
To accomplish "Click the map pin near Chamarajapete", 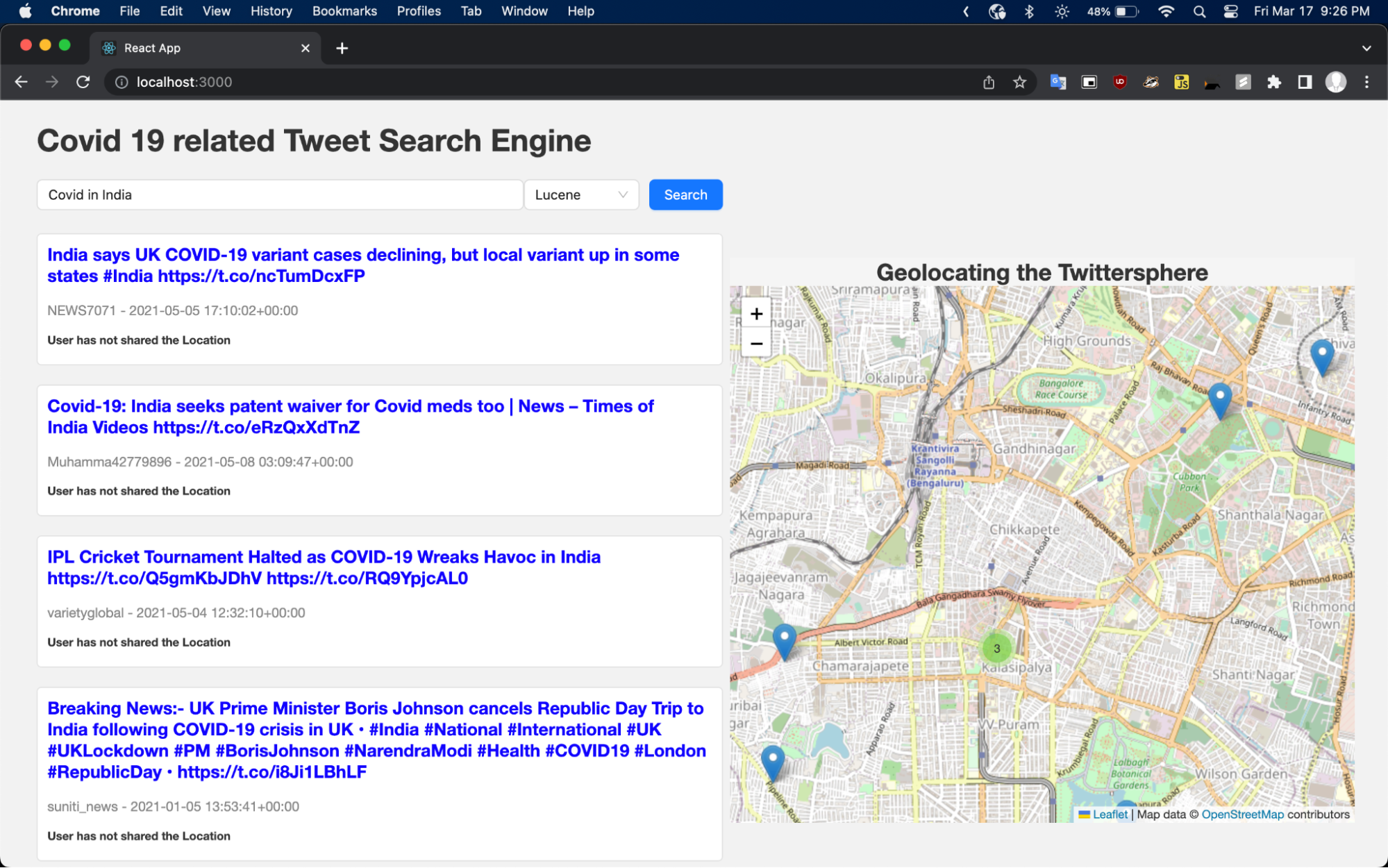I will 784,640.
